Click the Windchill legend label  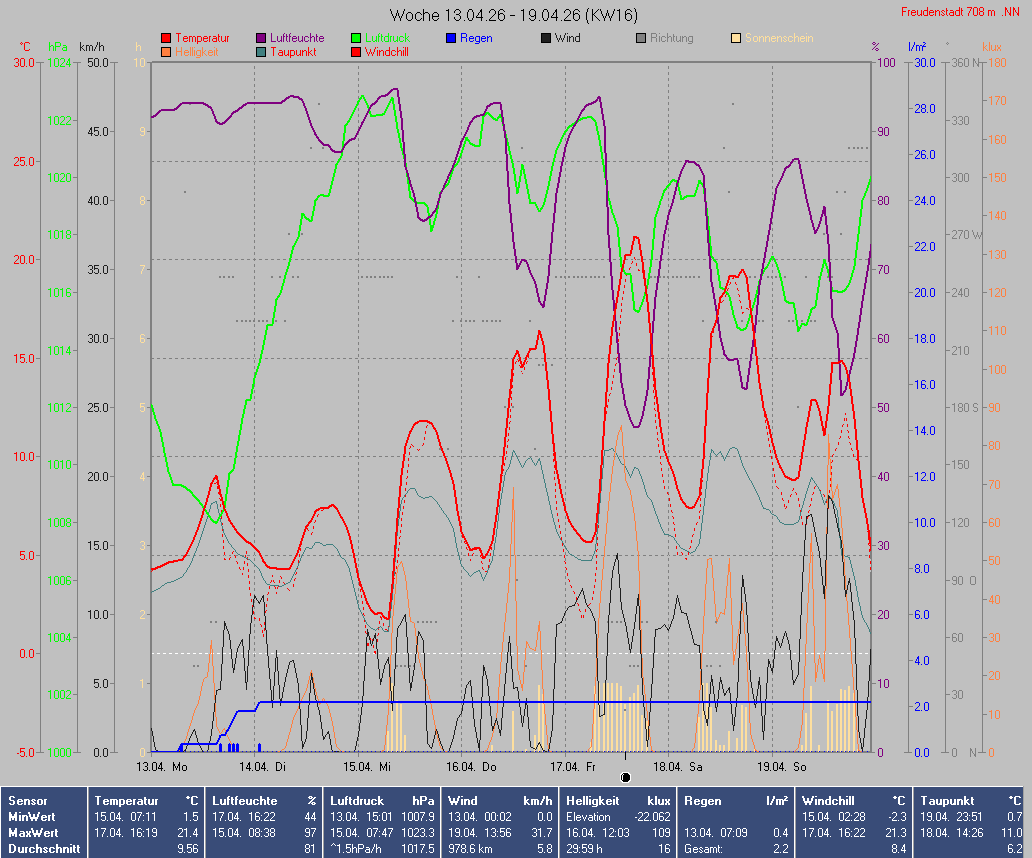point(386,52)
